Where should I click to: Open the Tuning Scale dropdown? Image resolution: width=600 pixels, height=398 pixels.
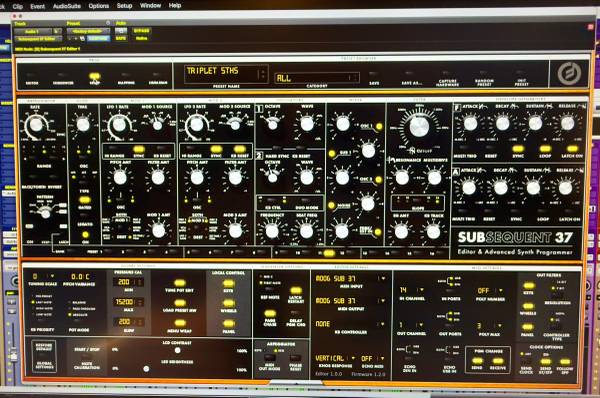tap(43, 276)
